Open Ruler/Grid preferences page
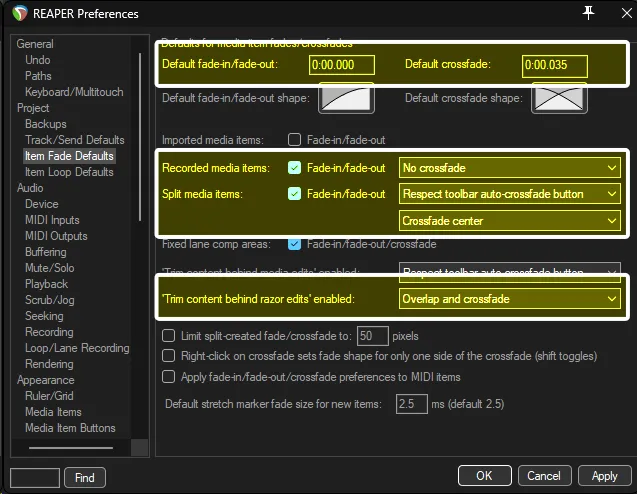Image resolution: width=637 pixels, height=494 pixels. 49,396
